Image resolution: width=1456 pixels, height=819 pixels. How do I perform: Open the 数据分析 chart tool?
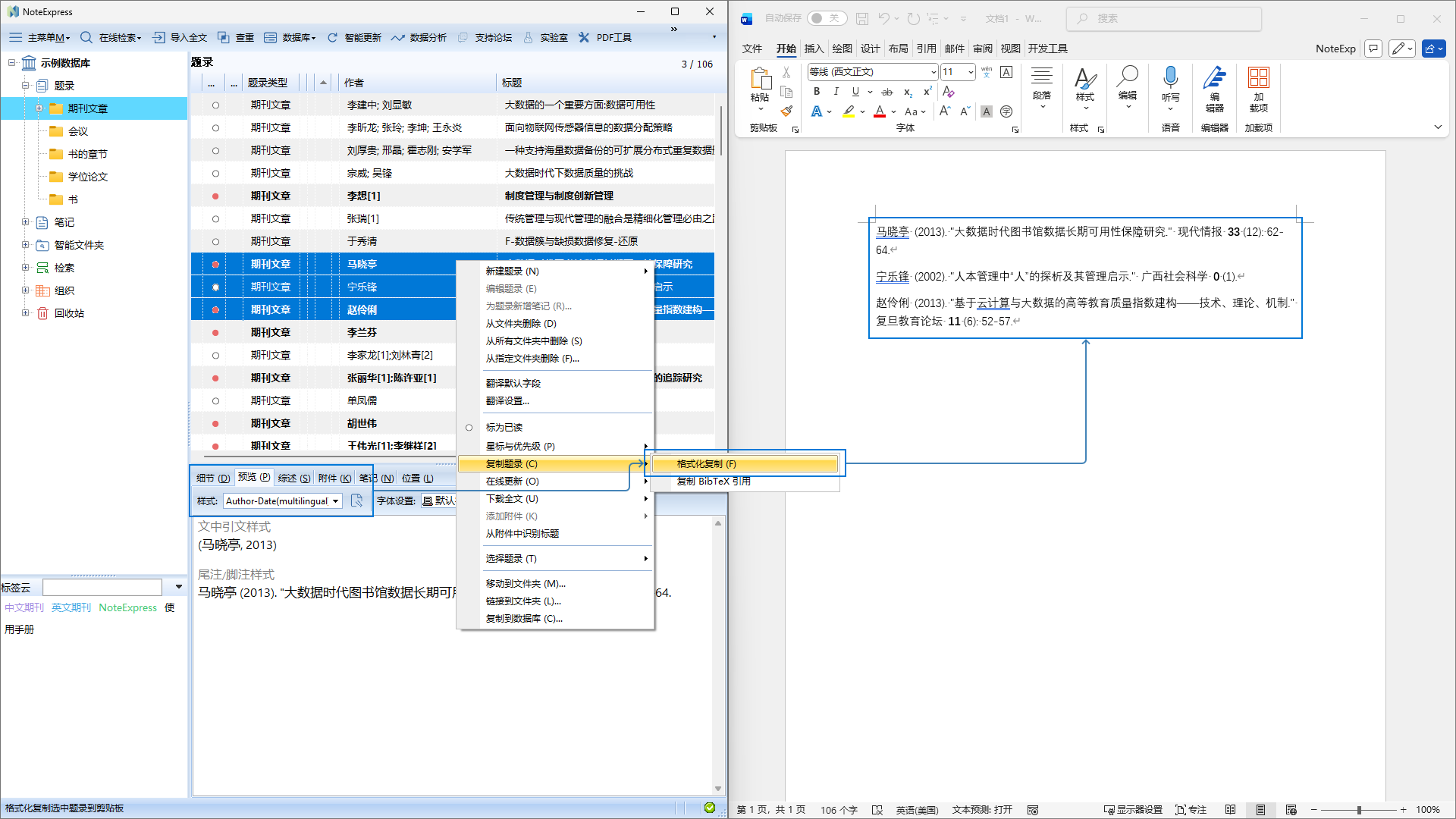(x=398, y=37)
